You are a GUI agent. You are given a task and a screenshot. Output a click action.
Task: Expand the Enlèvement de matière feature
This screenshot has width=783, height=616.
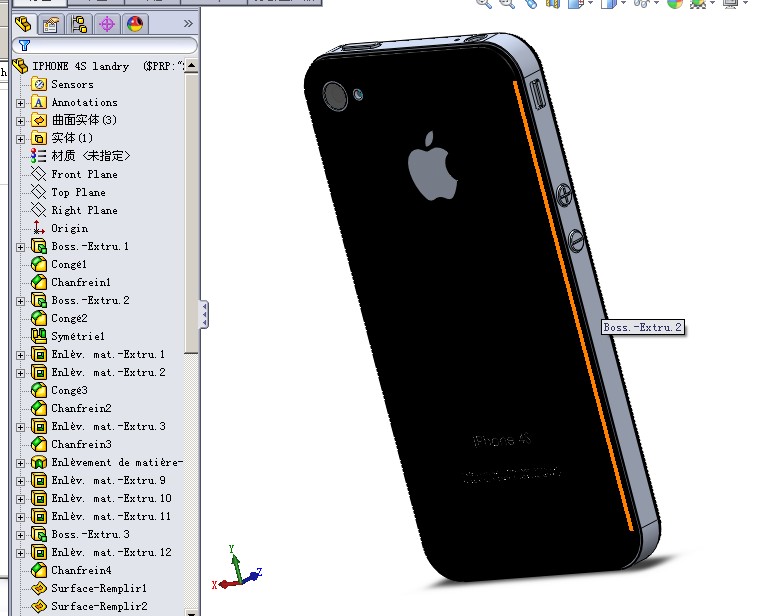pos(20,463)
